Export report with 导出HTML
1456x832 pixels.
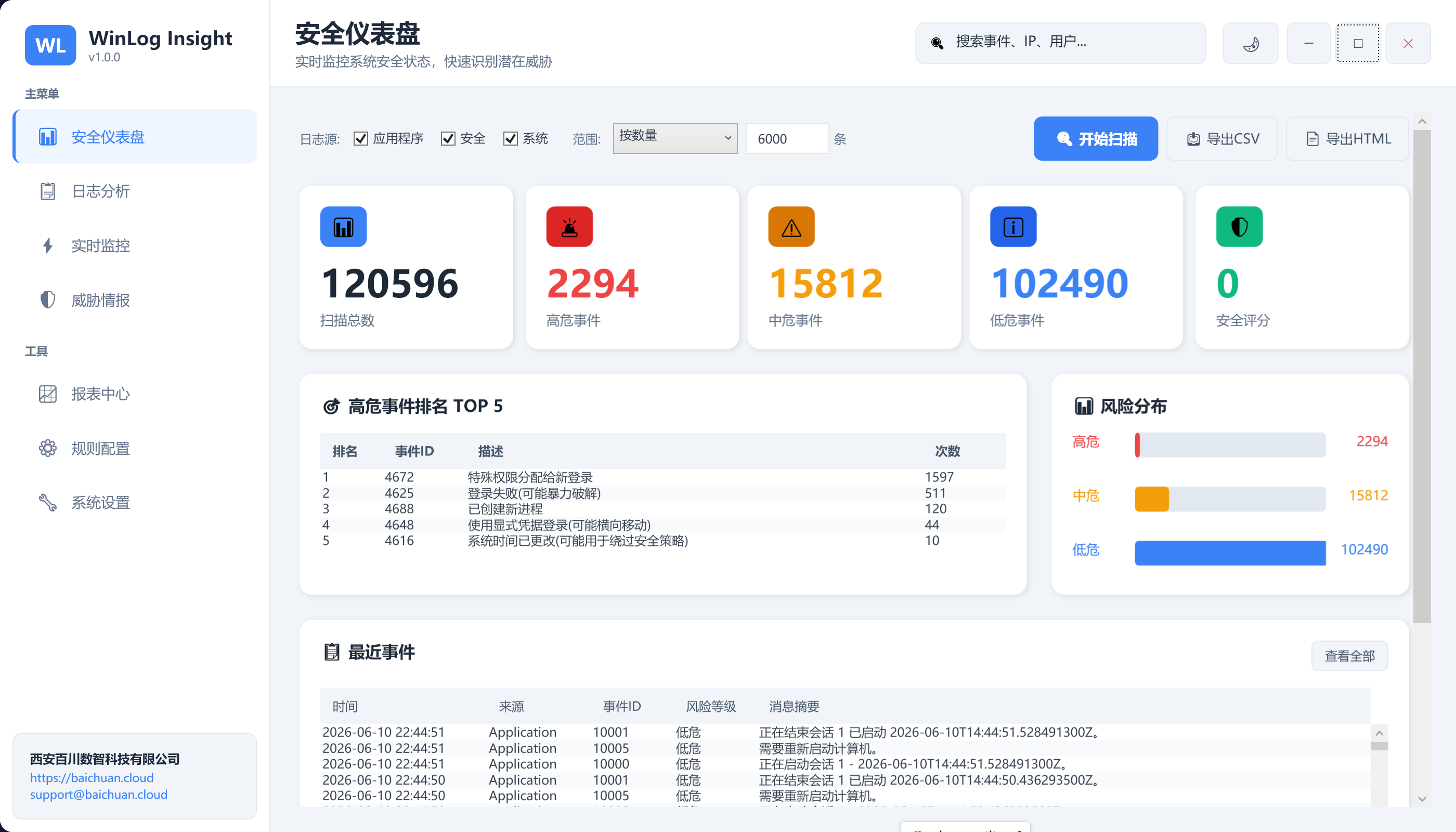1347,139
